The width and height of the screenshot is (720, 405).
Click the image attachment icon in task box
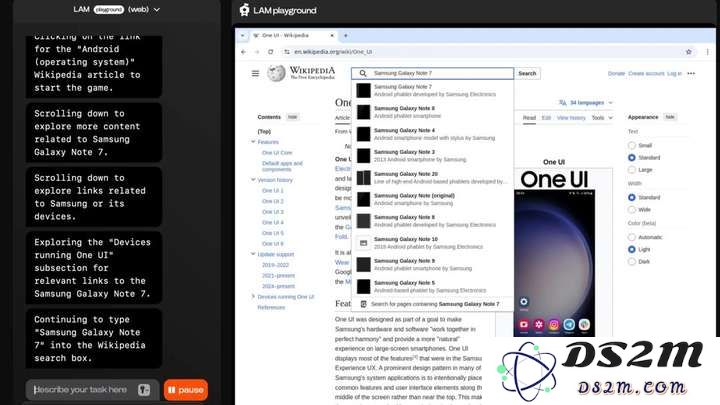tap(144, 390)
